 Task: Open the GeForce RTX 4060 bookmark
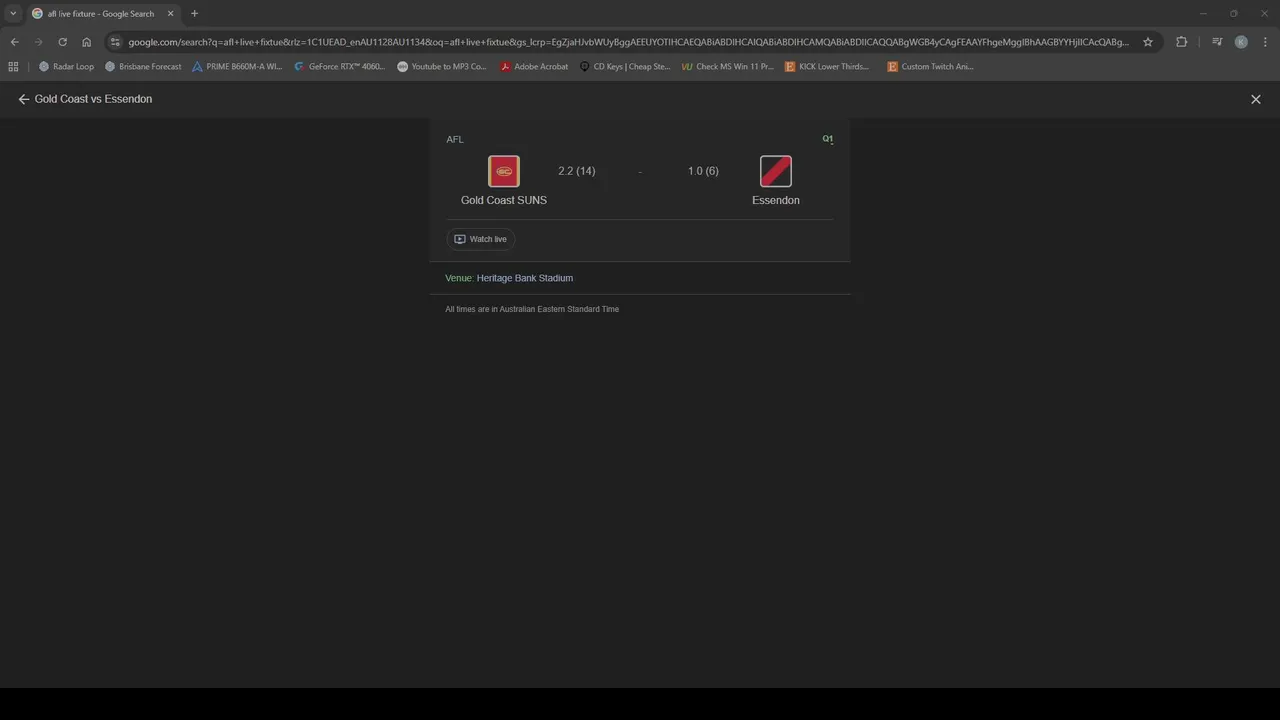click(x=340, y=67)
